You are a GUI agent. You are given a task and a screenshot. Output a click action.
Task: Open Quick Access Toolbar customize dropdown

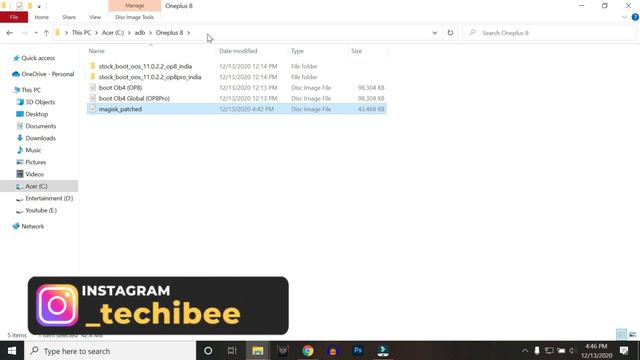39,6
